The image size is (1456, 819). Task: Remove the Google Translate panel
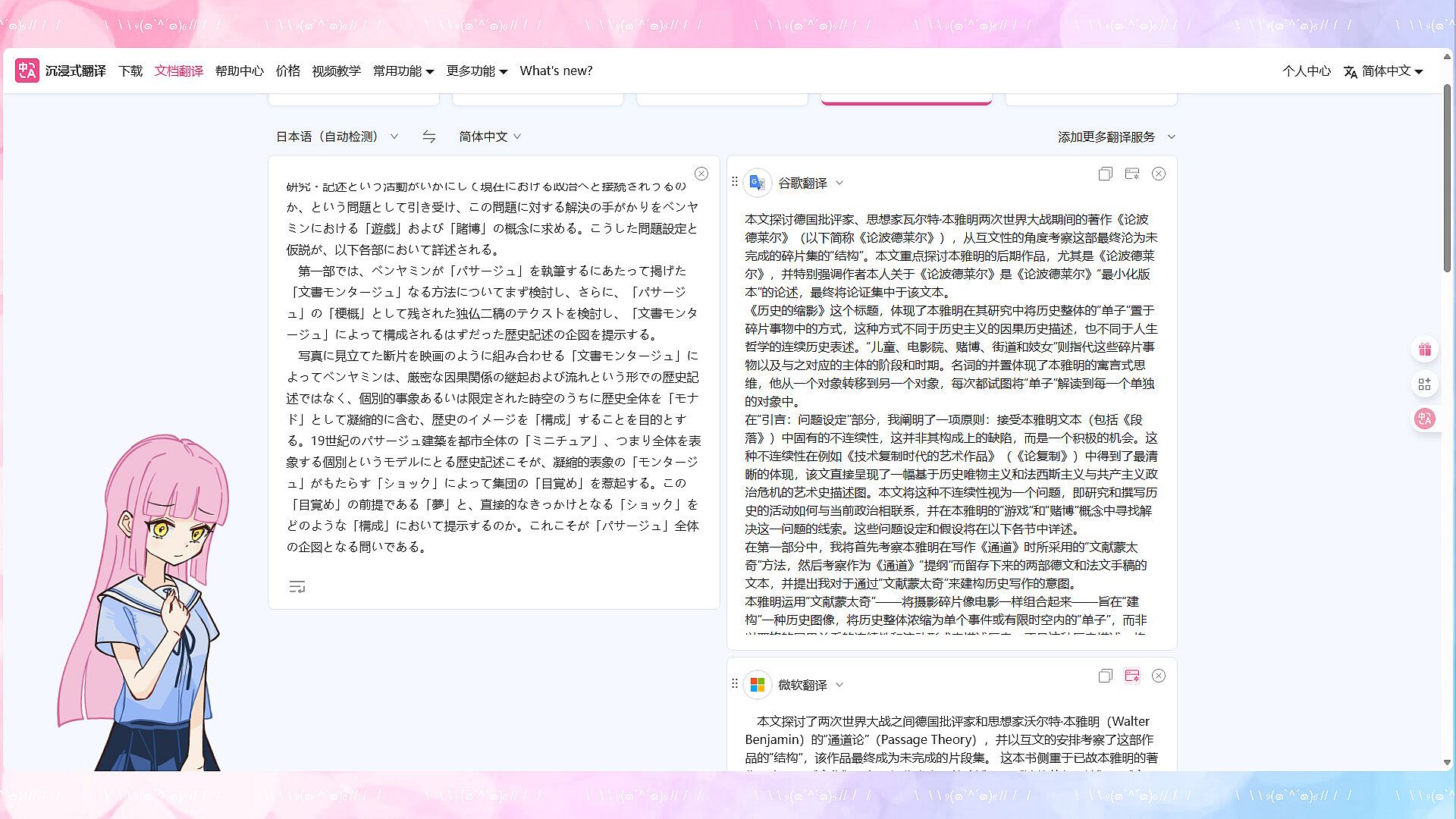(1159, 174)
